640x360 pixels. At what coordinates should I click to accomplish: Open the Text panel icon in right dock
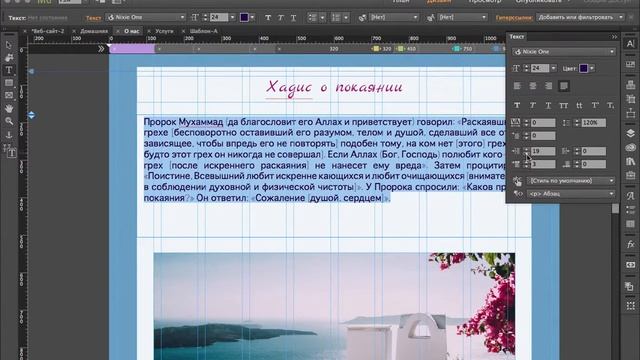[630, 44]
